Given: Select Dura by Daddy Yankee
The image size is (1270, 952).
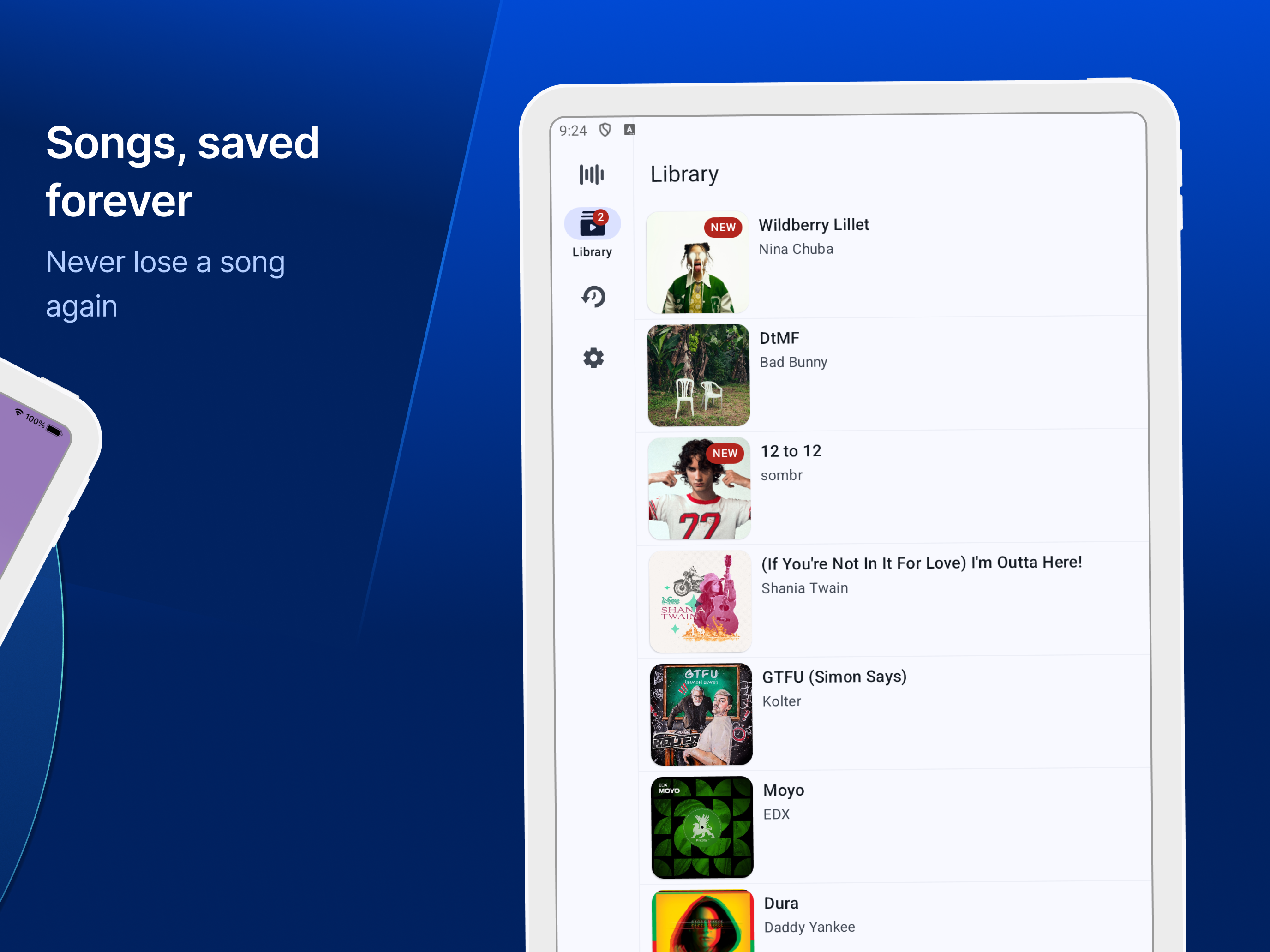Looking at the screenshot, I should click(x=781, y=904).
